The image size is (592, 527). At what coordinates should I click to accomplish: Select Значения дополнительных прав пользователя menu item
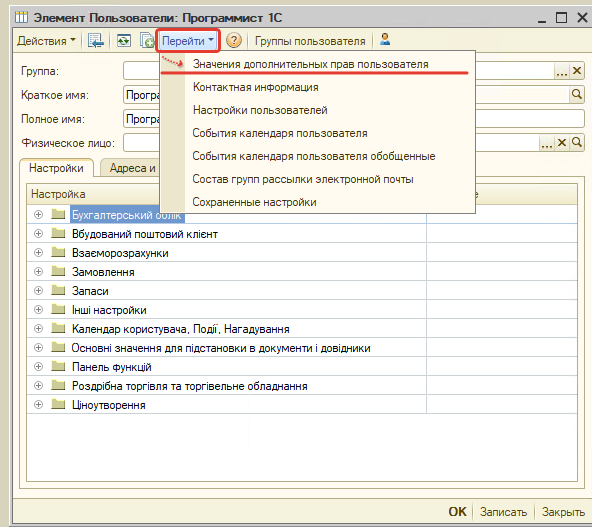[x=310, y=64]
